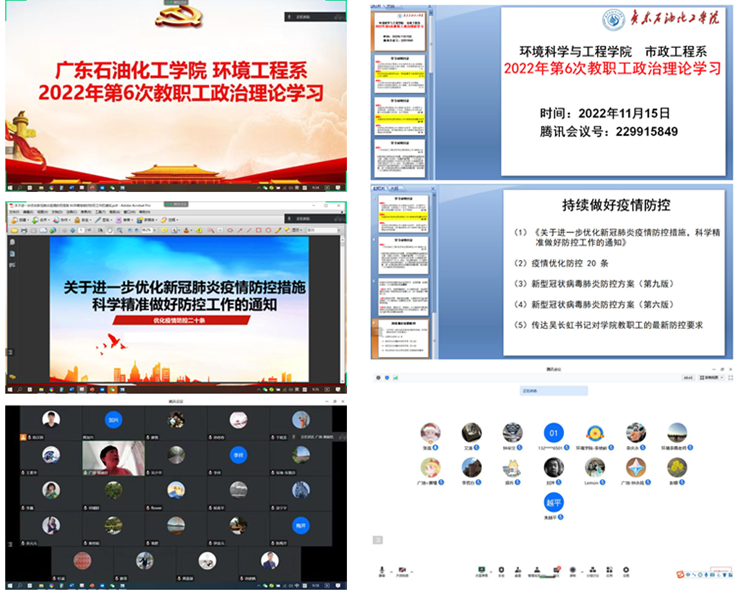
Task: Select the Pencil drawing tool in Acrobat
Action: [278, 230]
